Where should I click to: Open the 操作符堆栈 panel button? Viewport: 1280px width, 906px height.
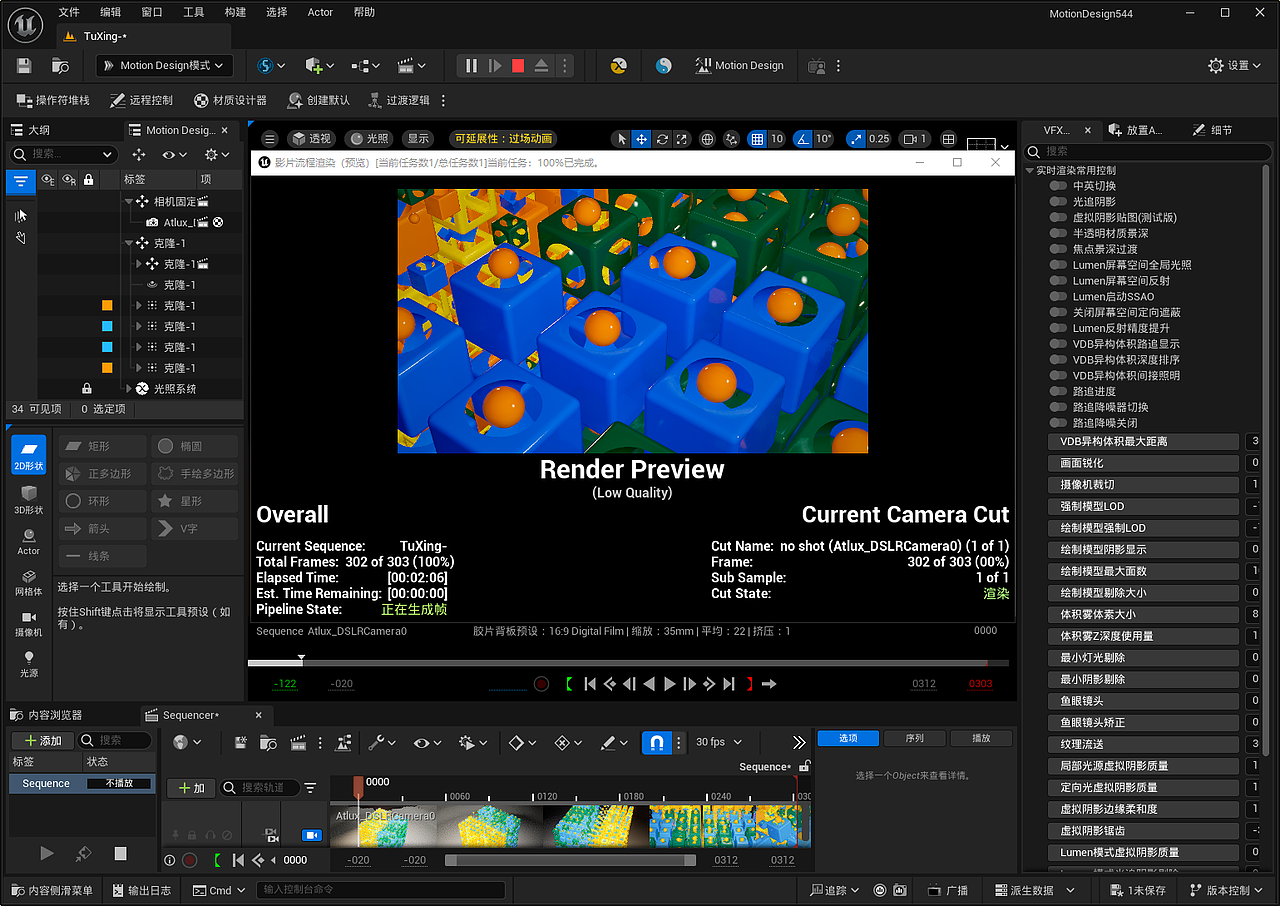point(53,100)
